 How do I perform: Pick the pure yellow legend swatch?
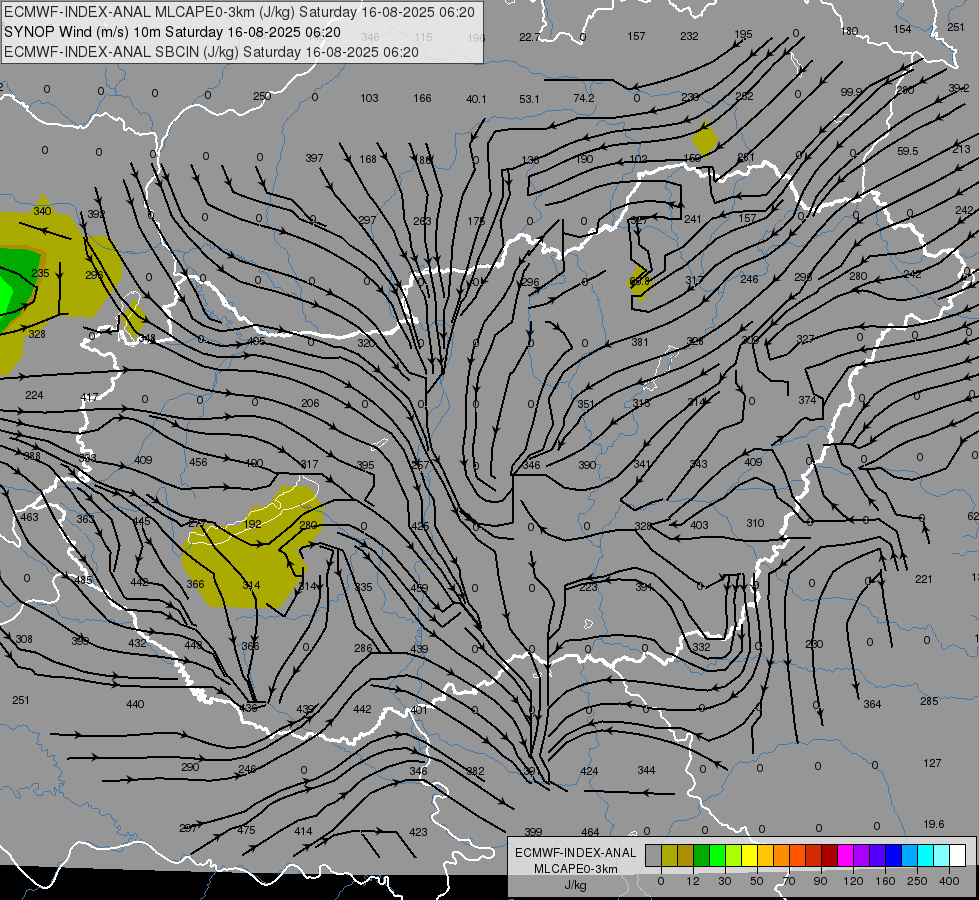click(749, 856)
